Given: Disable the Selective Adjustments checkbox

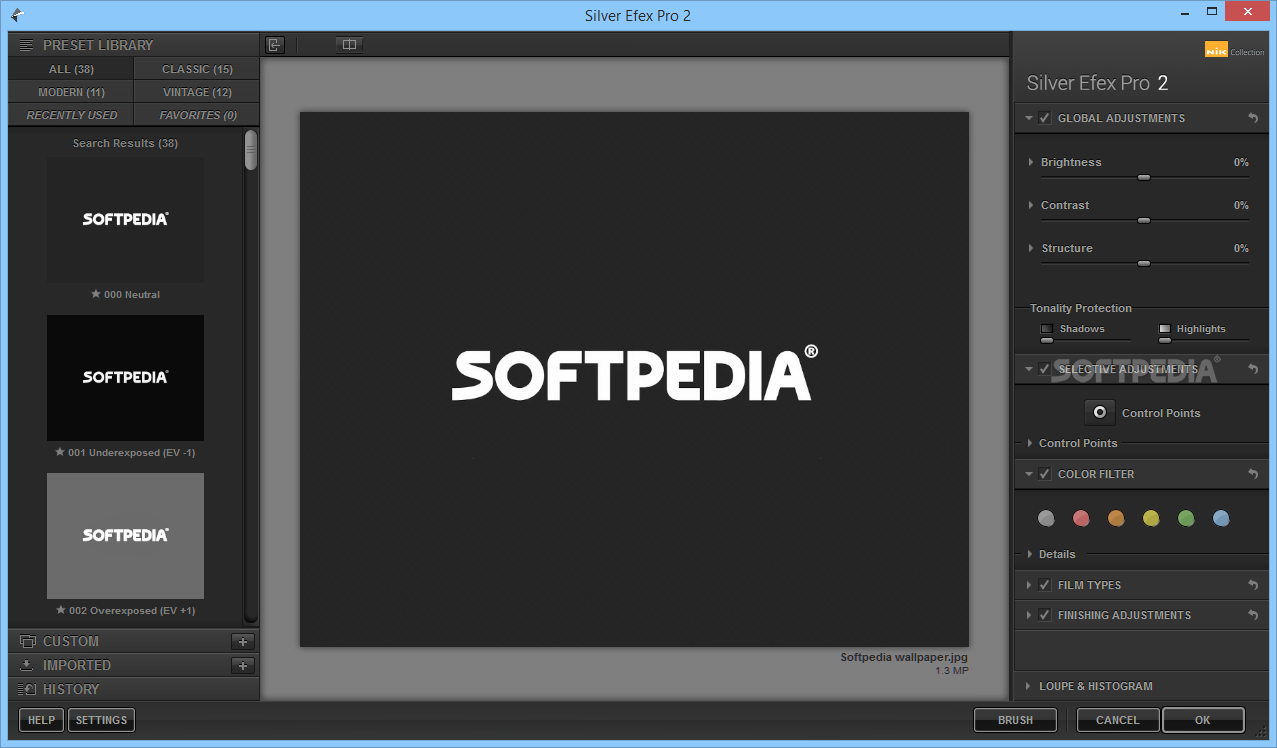Looking at the screenshot, I should 1045,369.
